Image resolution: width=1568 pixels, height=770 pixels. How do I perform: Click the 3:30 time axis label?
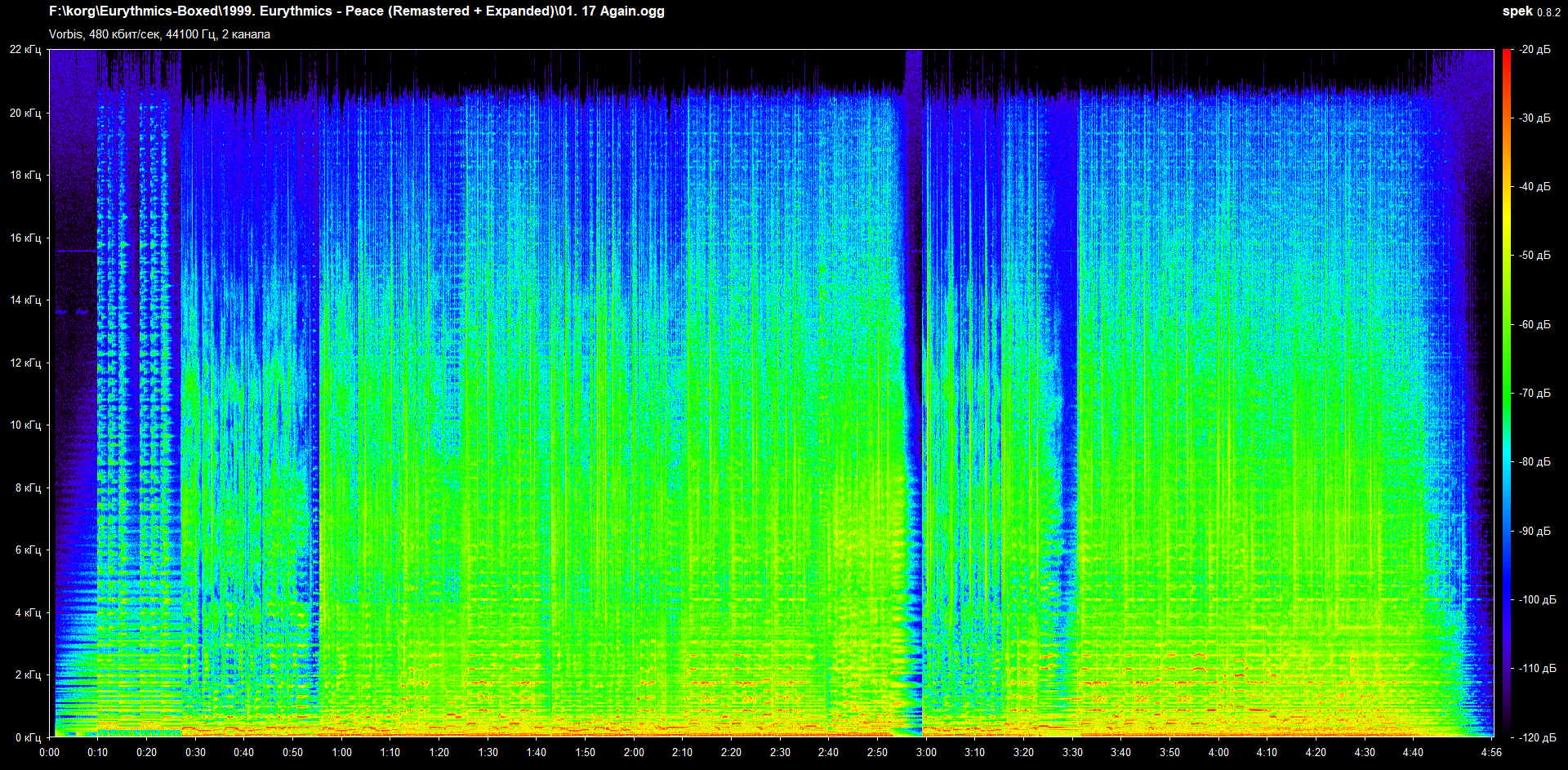point(1072,753)
